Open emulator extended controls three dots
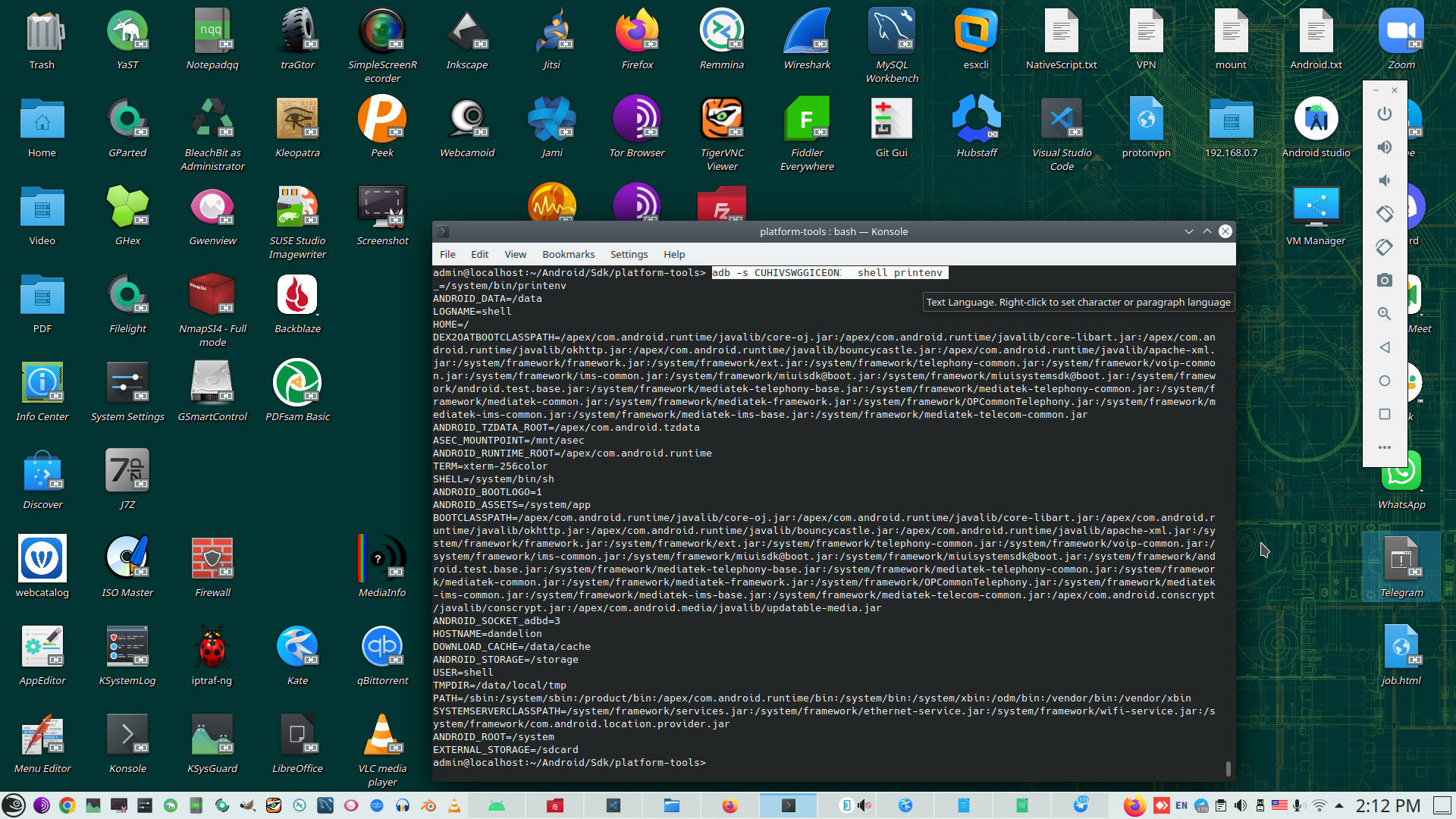1456x819 pixels. tap(1384, 447)
